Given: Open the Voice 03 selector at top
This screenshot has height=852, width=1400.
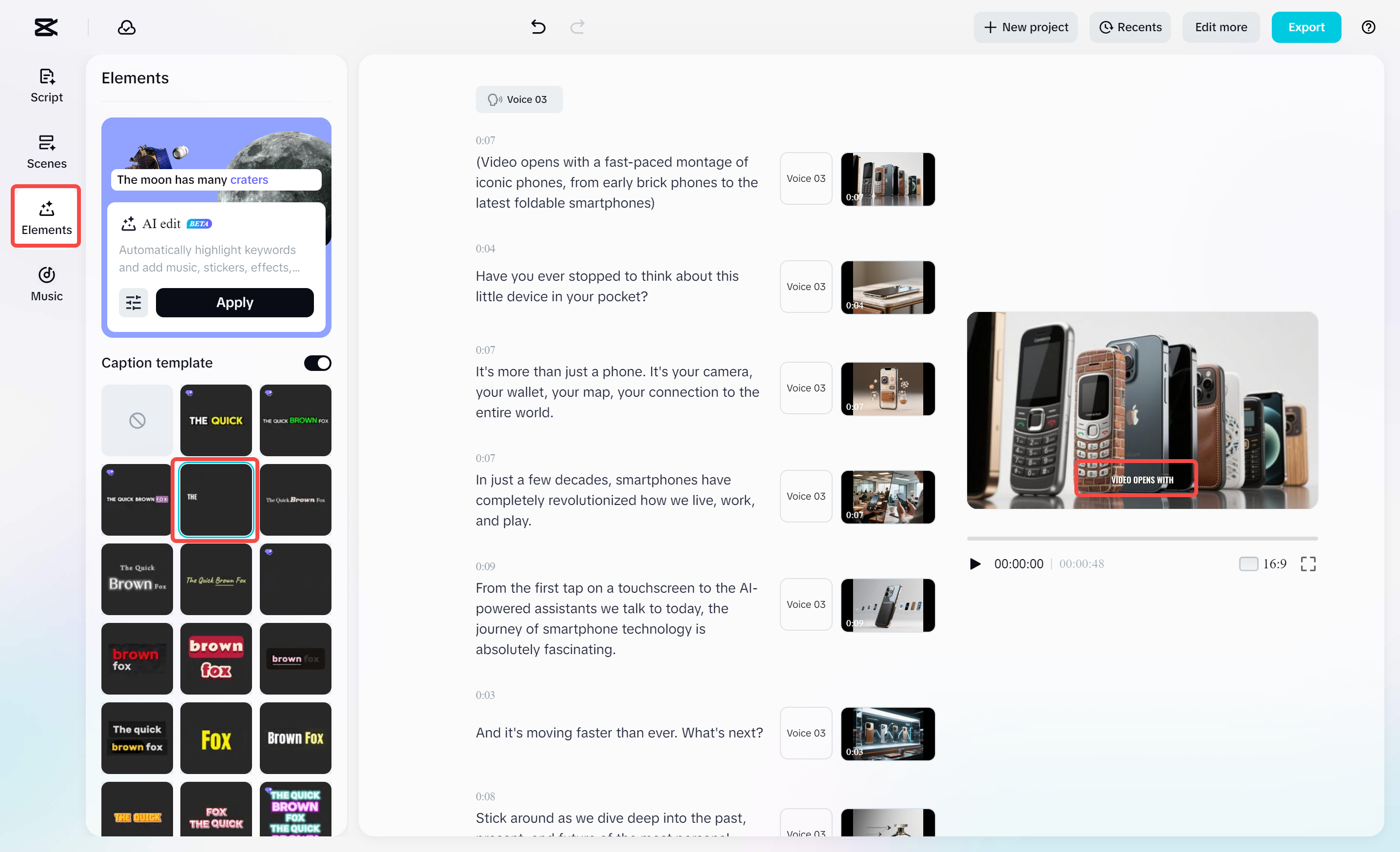Looking at the screenshot, I should pos(518,99).
